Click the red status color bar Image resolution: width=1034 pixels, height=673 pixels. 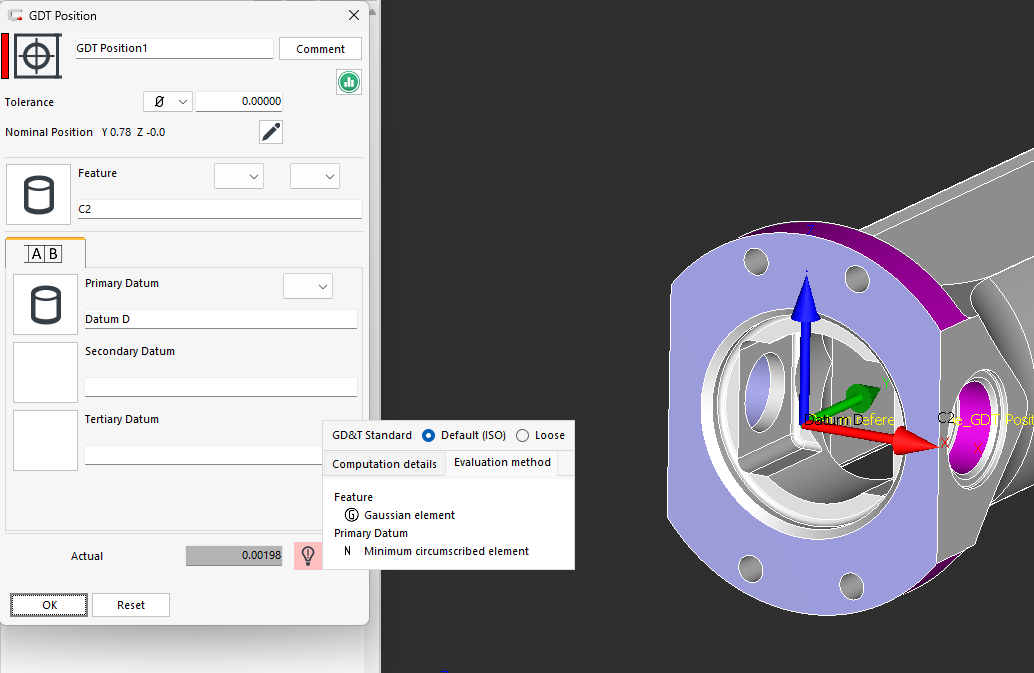[5, 56]
